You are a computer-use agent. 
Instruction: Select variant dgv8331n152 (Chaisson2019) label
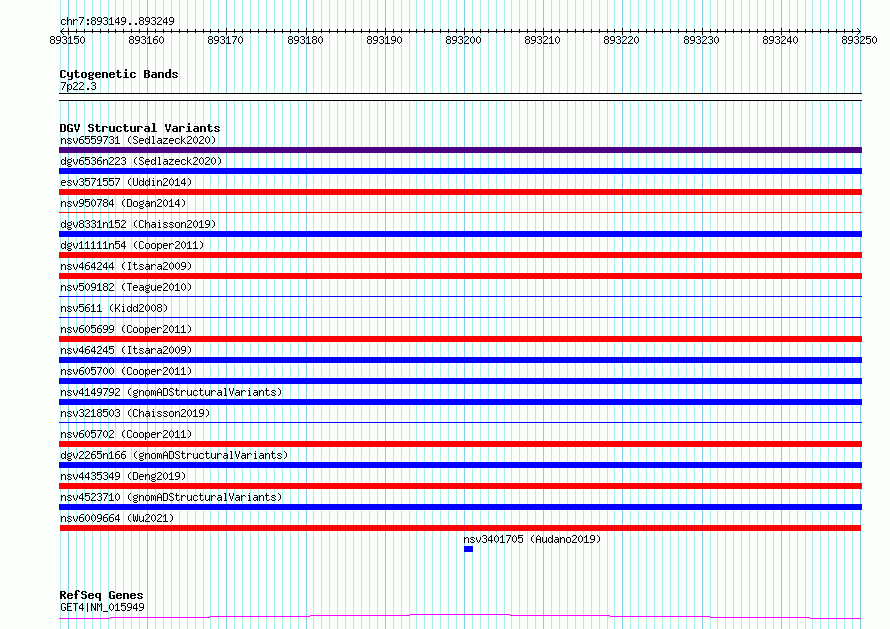(138, 224)
